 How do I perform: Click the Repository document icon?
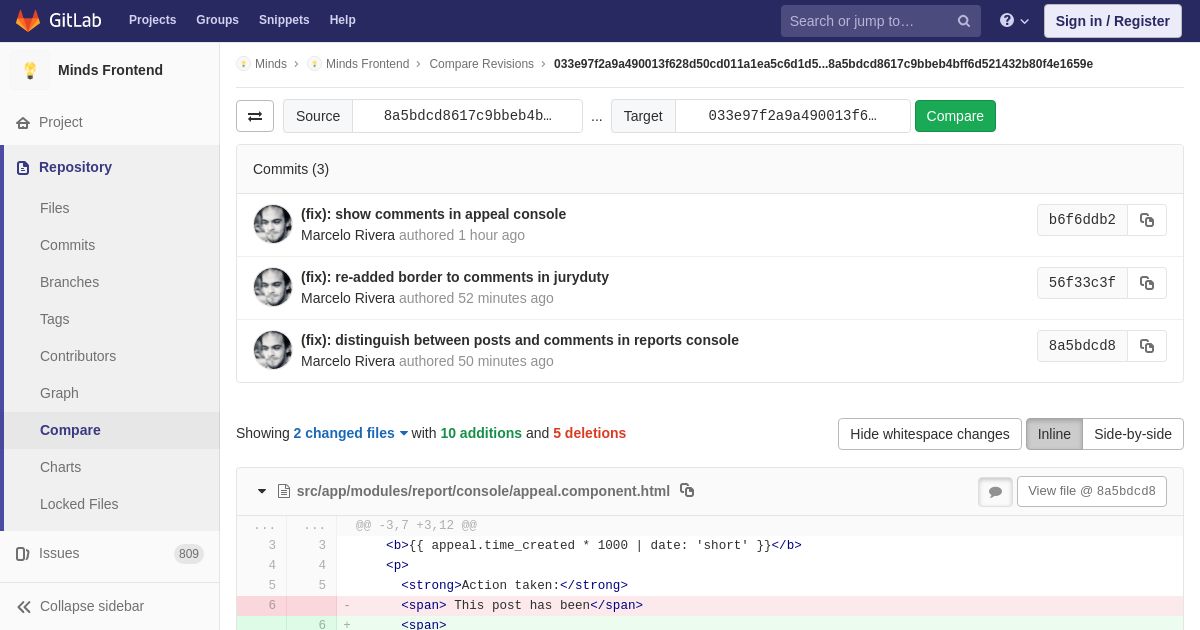click(x=23, y=168)
